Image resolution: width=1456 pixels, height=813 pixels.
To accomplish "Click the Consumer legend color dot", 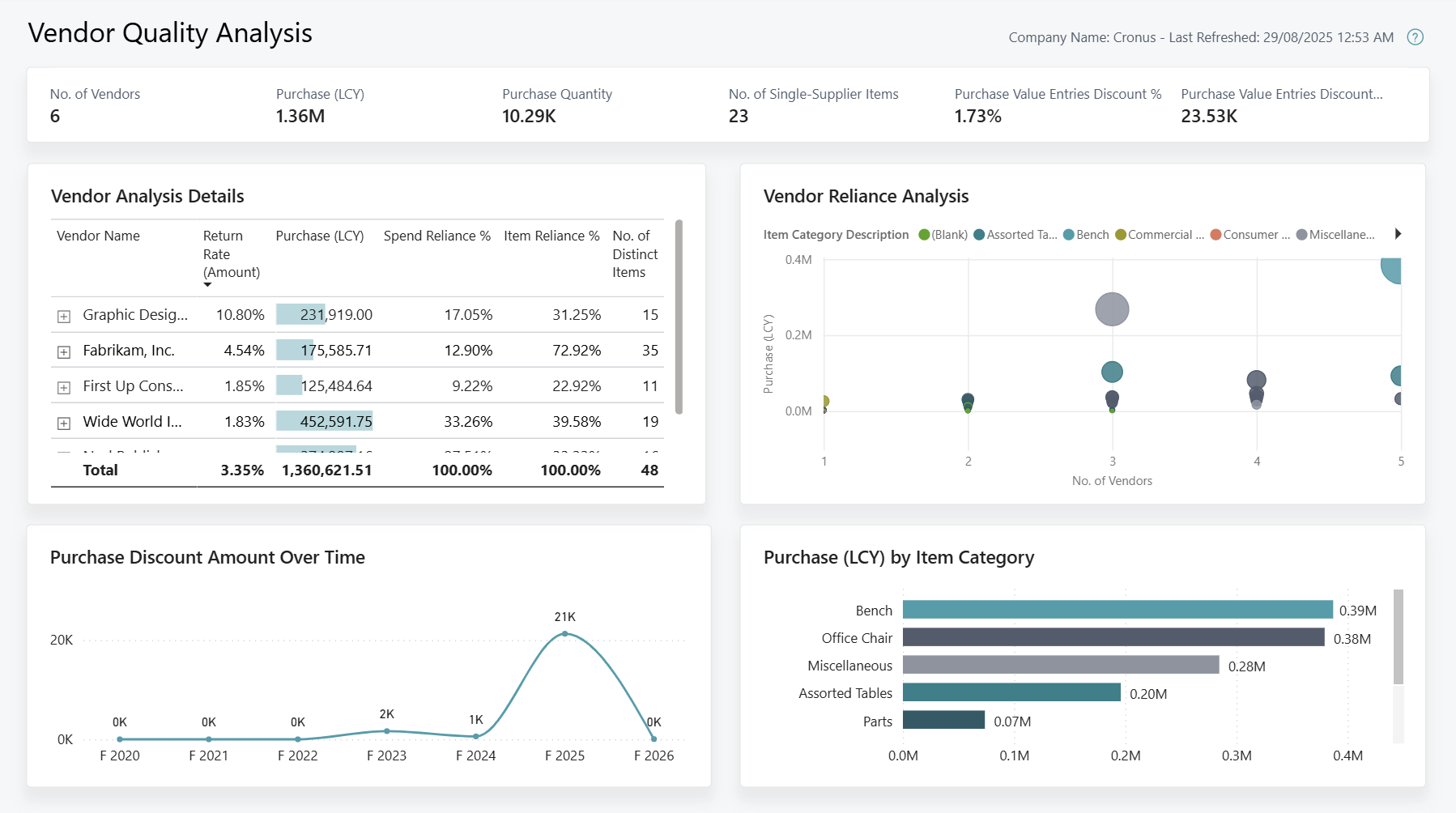I will (x=1214, y=235).
